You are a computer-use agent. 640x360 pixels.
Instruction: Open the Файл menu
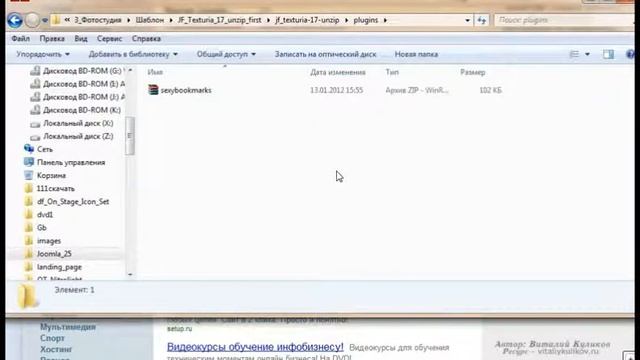tap(20, 39)
